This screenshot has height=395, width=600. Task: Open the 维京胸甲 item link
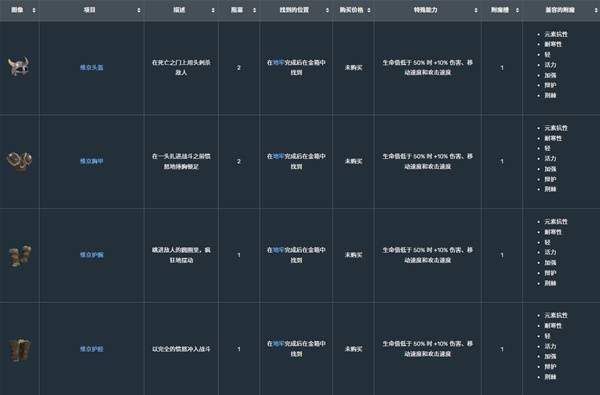point(91,161)
